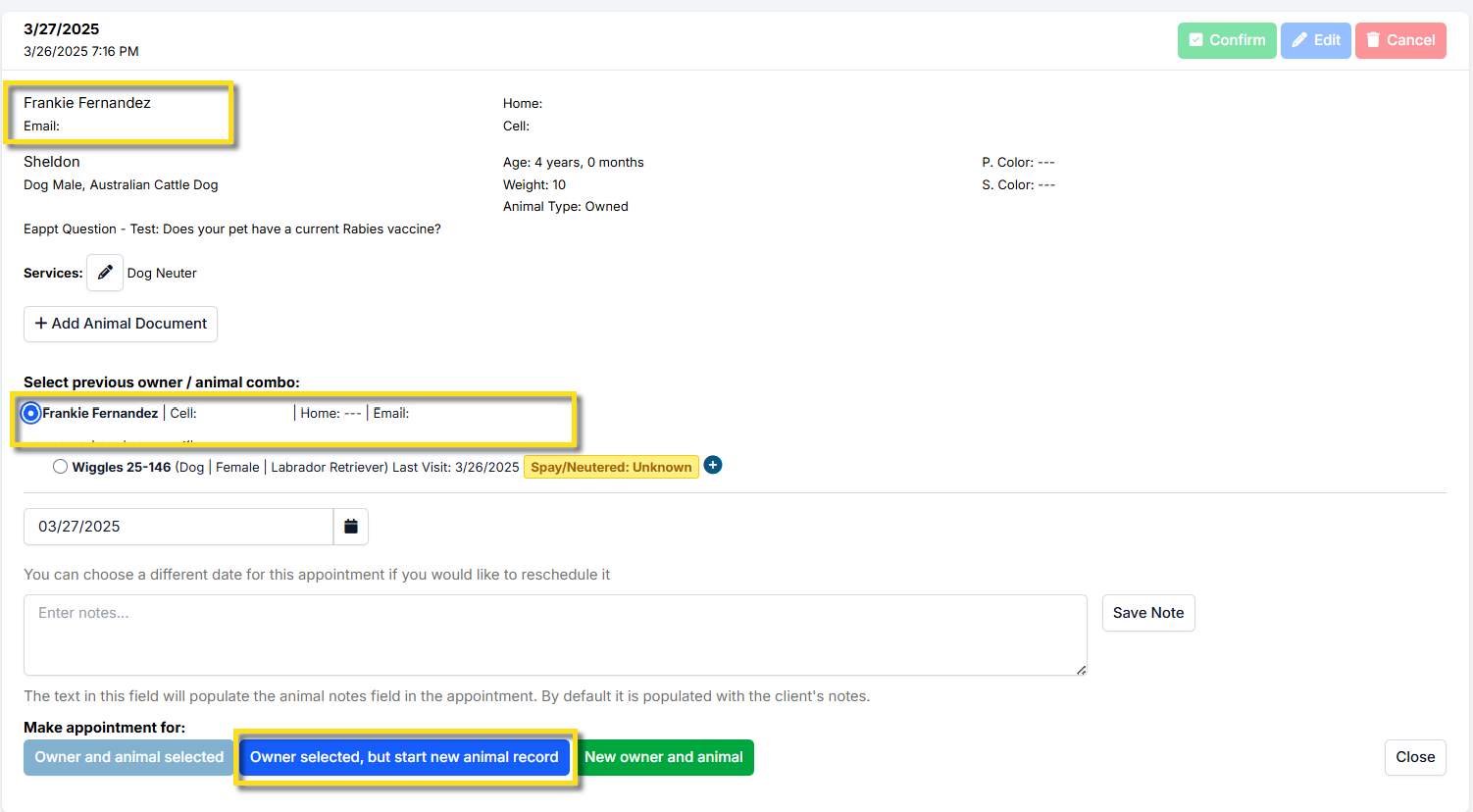Choose New owner and animal

(664, 757)
